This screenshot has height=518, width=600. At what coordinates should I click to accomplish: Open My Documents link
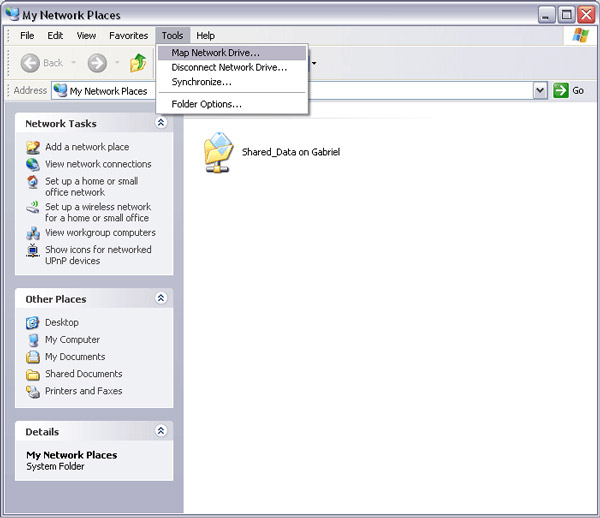click(75, 357)
